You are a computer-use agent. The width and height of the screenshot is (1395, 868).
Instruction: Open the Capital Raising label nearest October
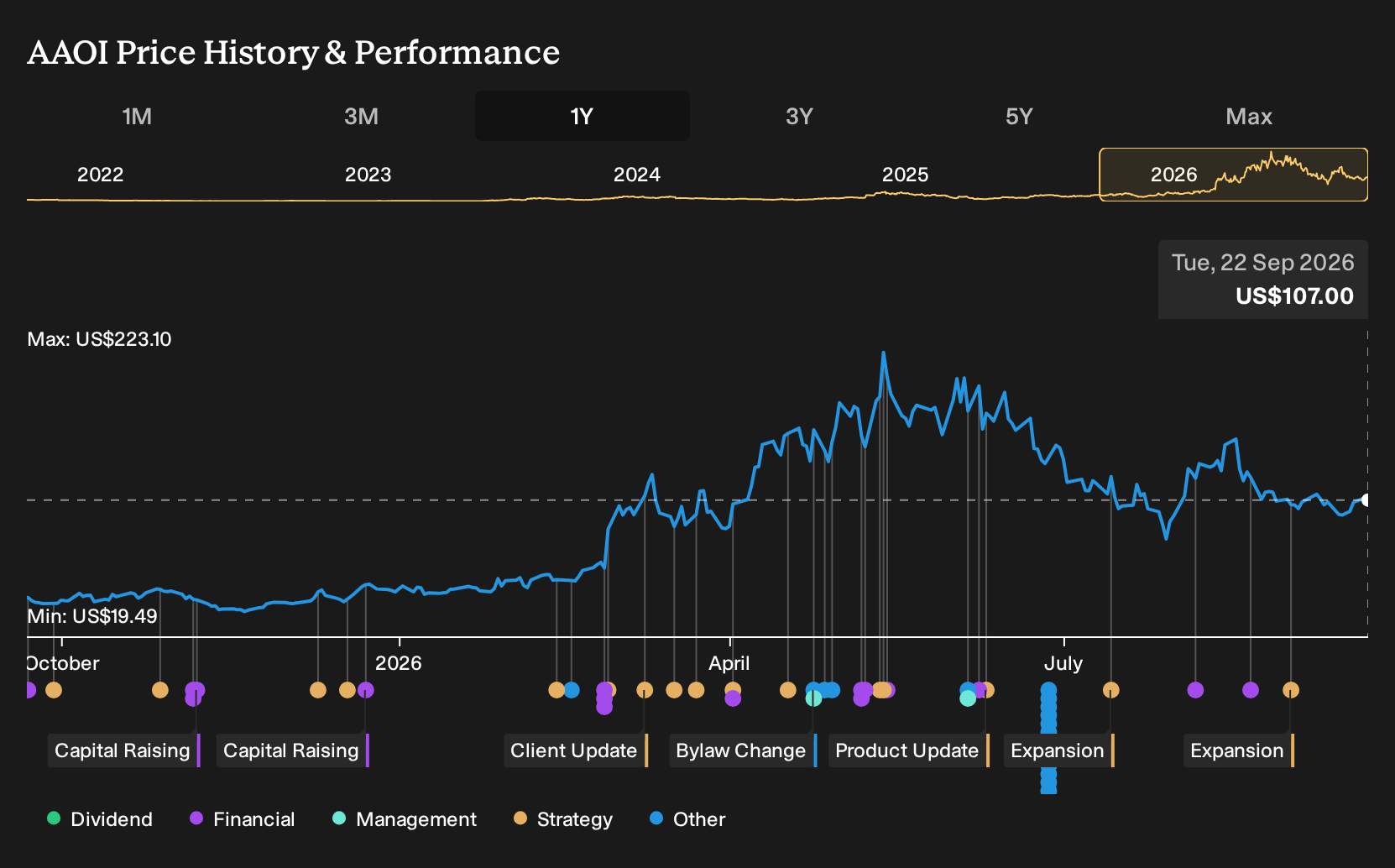pyautogui.click(x=124, y=750)
